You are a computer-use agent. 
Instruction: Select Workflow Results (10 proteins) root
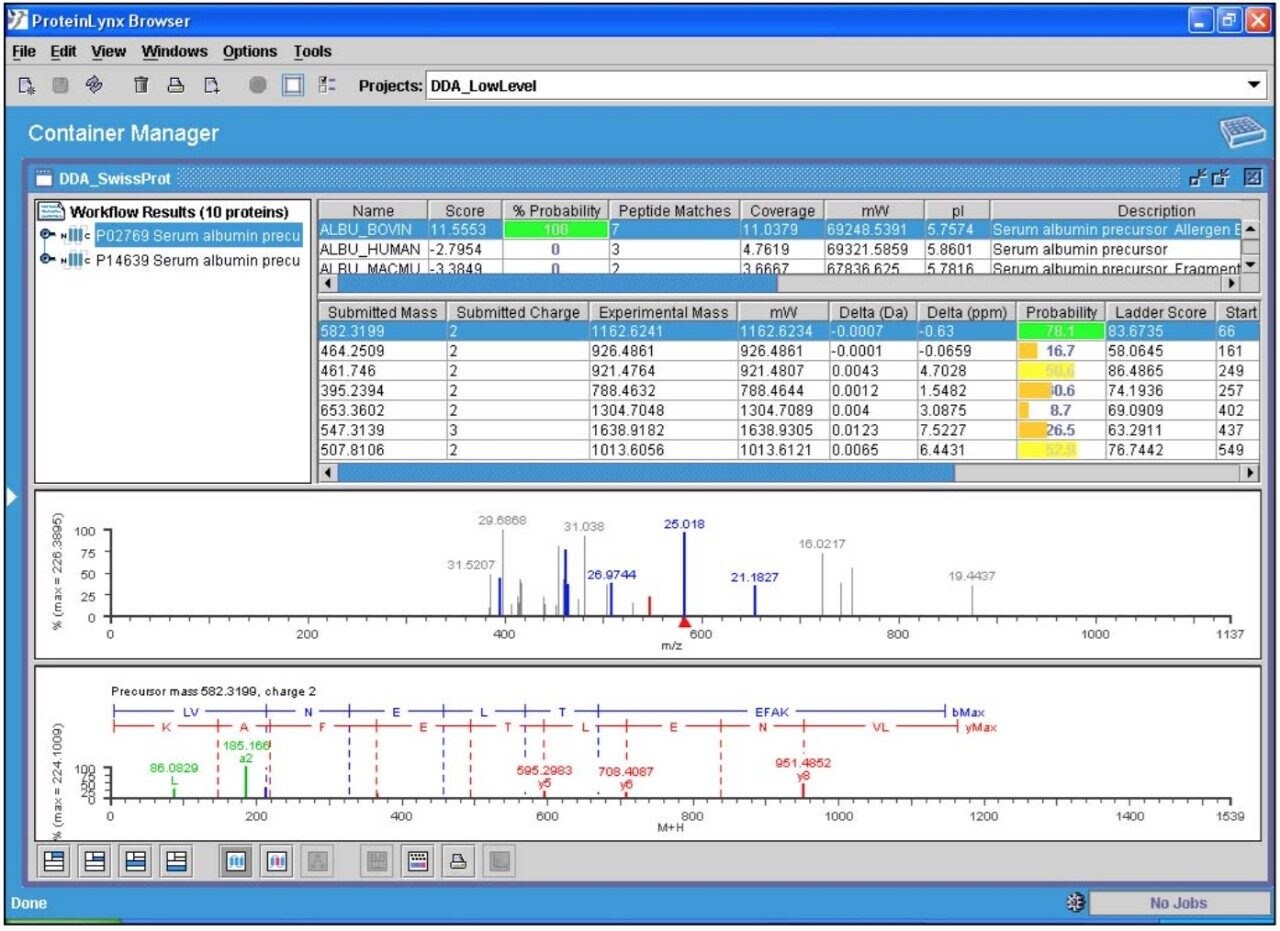click(179, 212)
